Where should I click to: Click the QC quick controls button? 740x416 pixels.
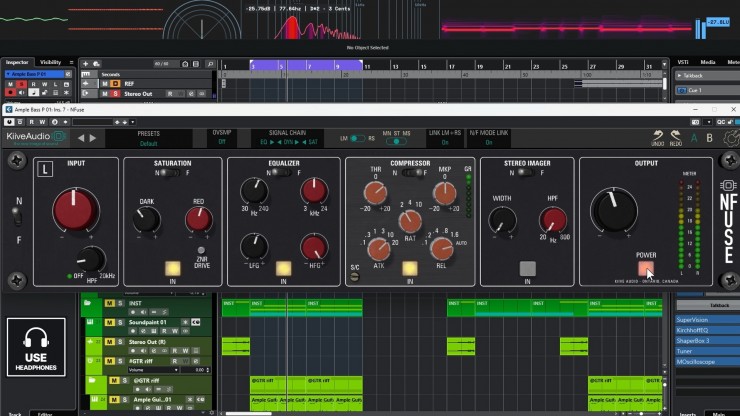[721, 122]
